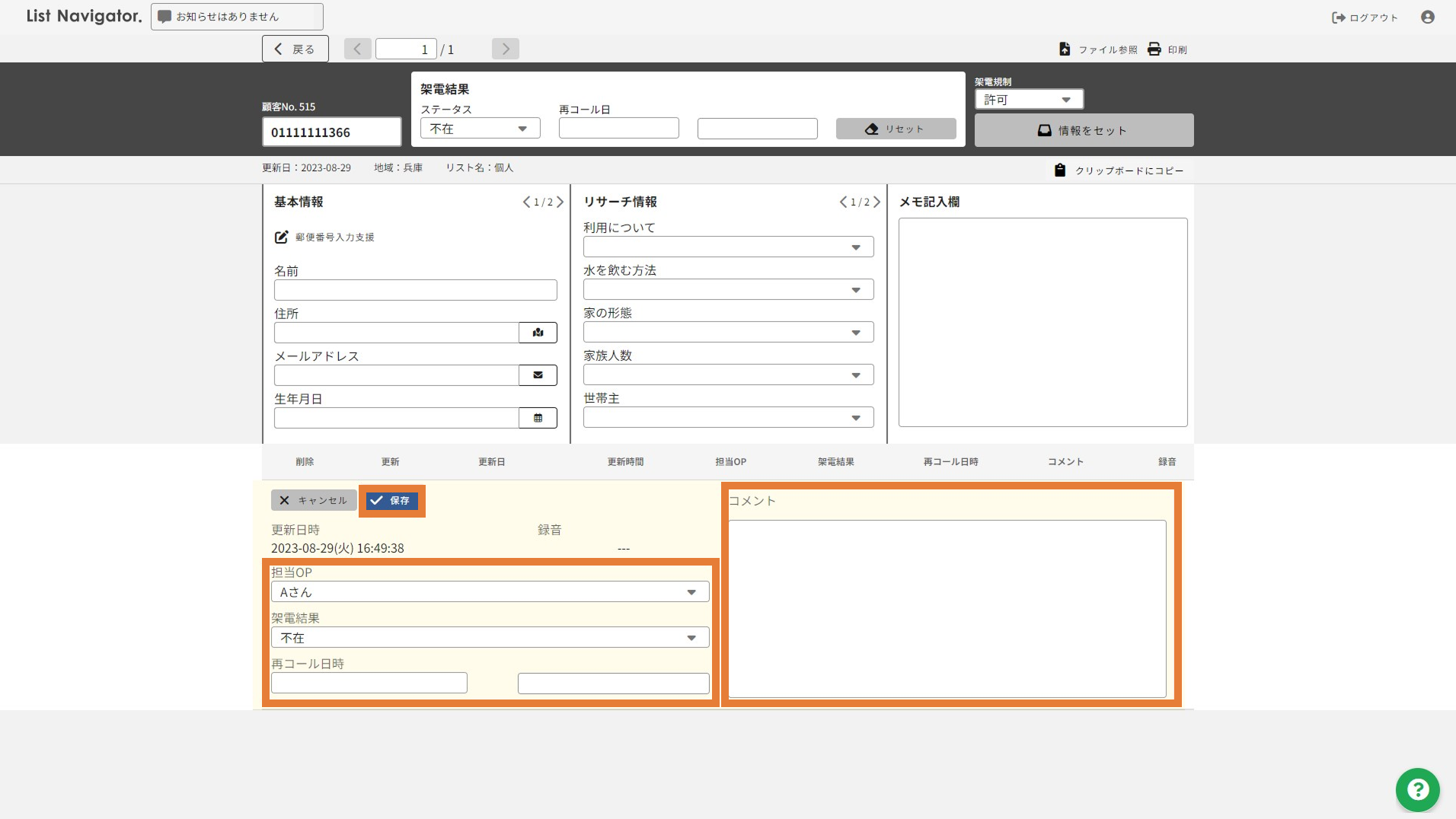
Task: Open the family size dropdown
Action: click(x=728, y=375)
